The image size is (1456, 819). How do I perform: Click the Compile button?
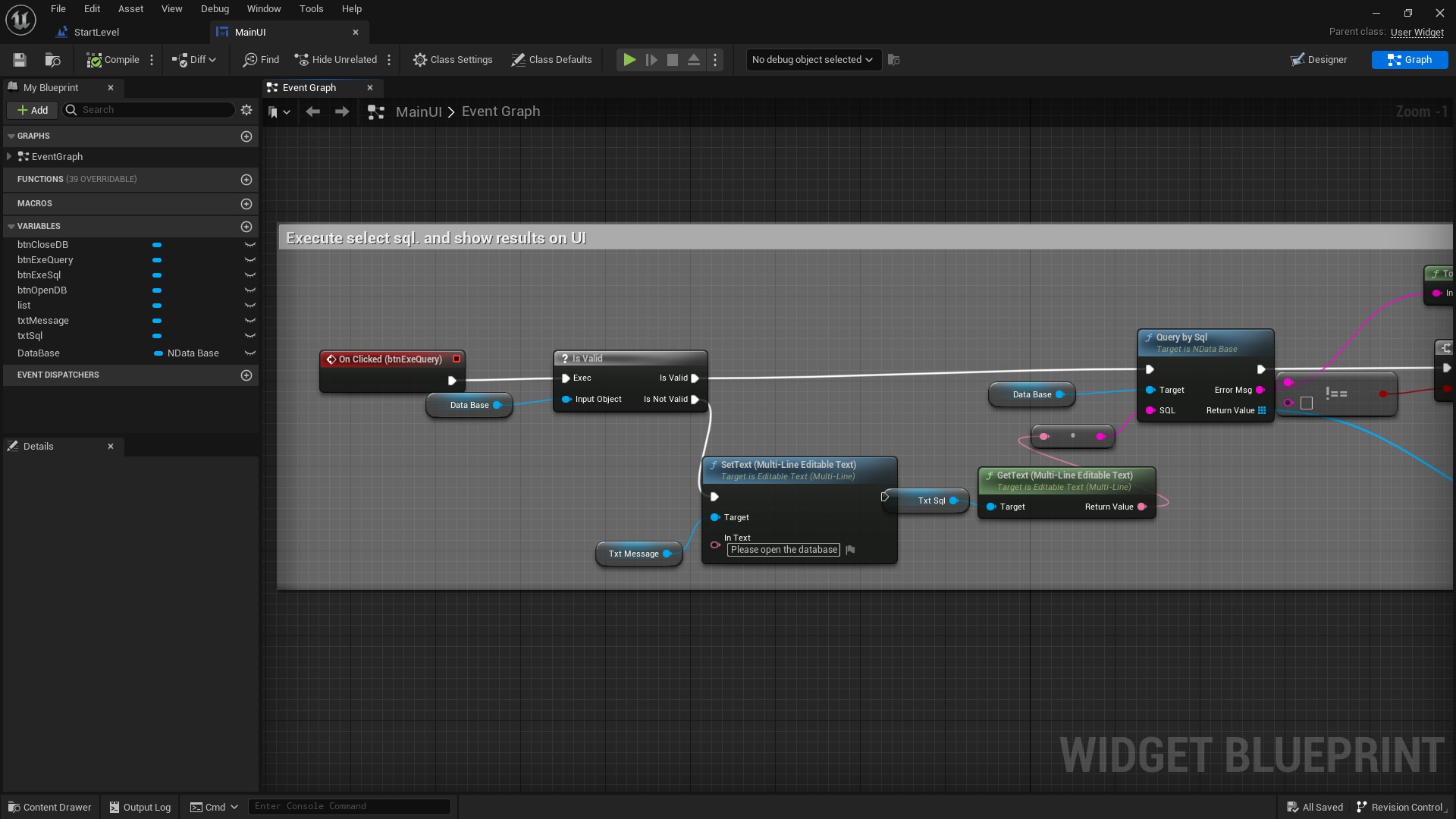click(x=113, y=60)
